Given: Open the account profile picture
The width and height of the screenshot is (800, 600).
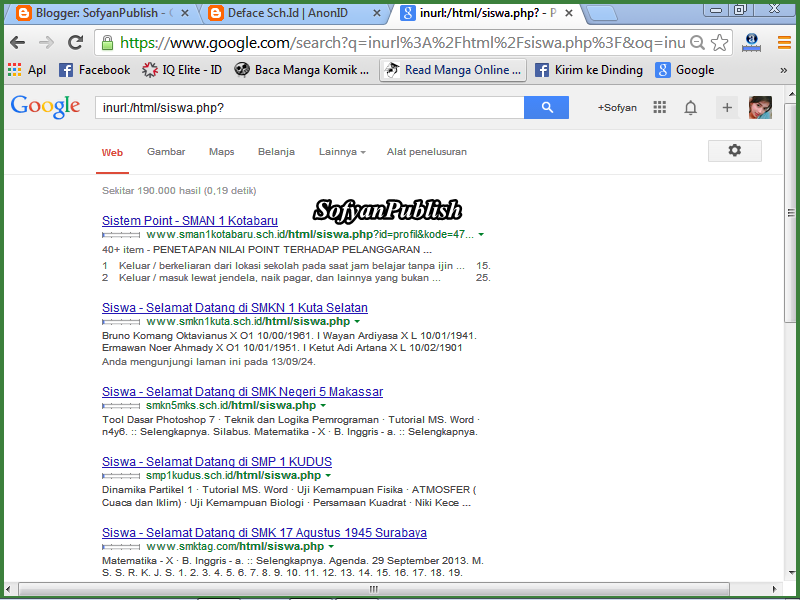Looking at the screenshot, I should coord(760,108).
